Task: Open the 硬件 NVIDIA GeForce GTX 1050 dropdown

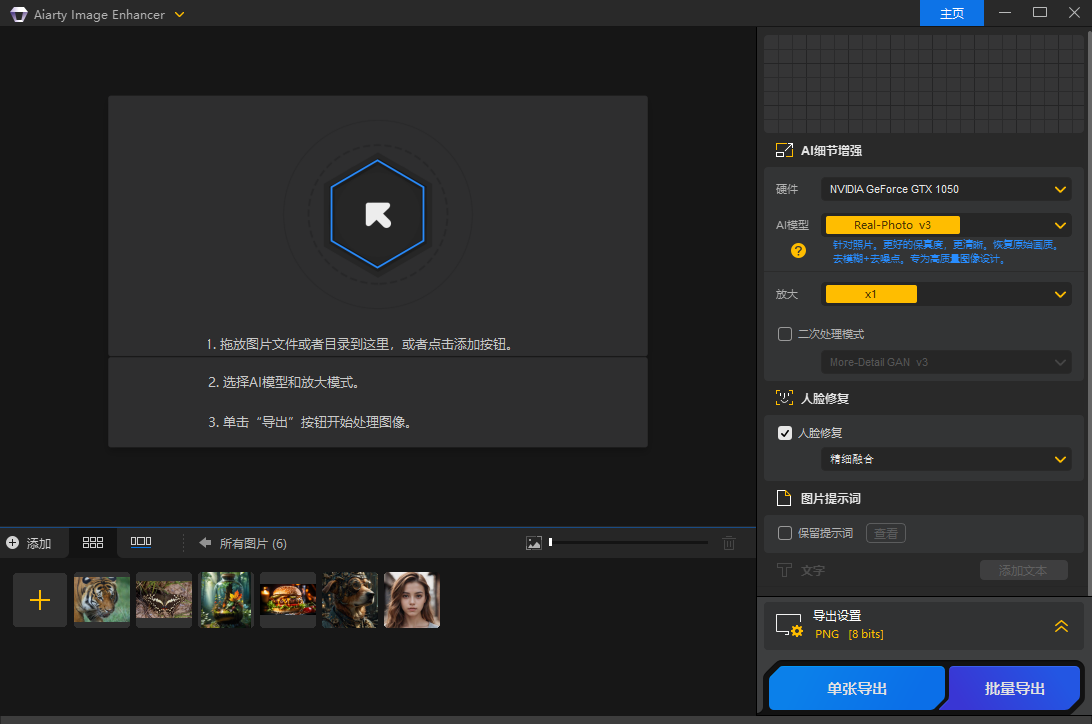Action: 946,189
